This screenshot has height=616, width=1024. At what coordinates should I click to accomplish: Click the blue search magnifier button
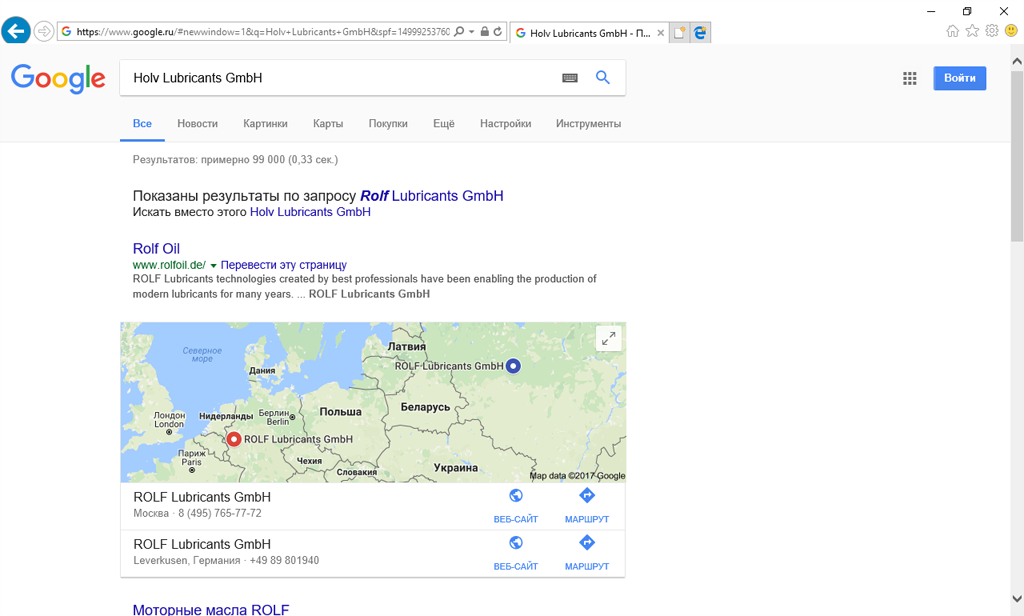[x=603, y=78]
